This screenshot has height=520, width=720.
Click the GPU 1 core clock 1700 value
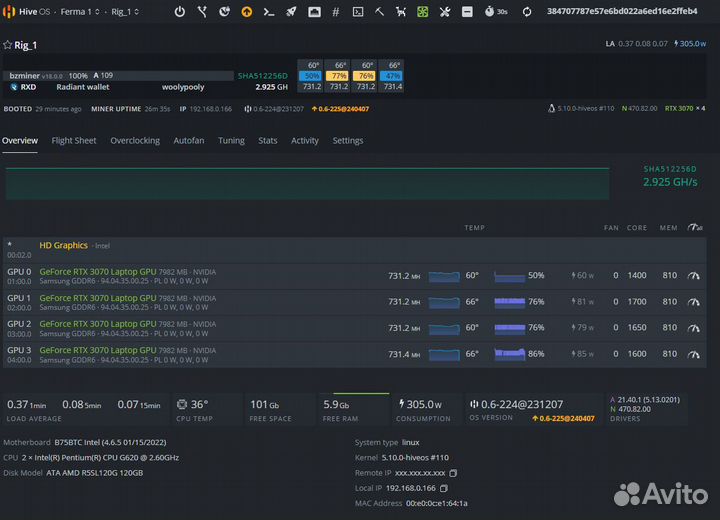(x=637, y=302)
